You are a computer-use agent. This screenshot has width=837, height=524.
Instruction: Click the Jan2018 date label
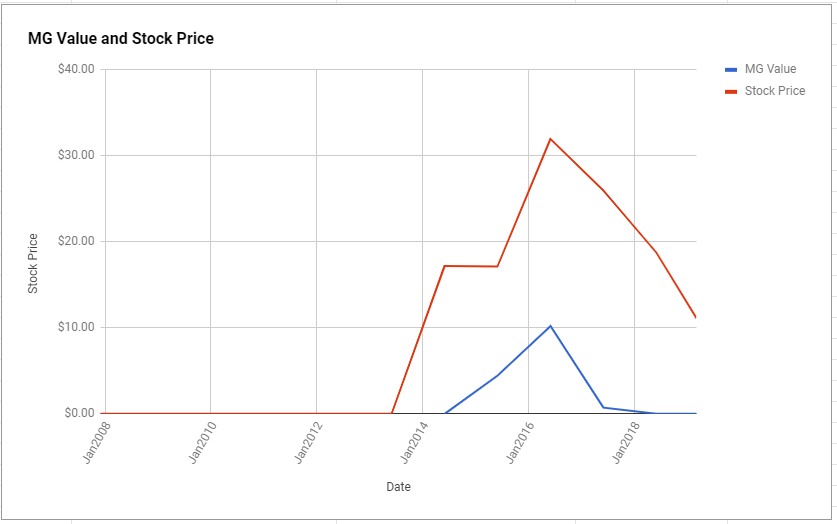626,442
